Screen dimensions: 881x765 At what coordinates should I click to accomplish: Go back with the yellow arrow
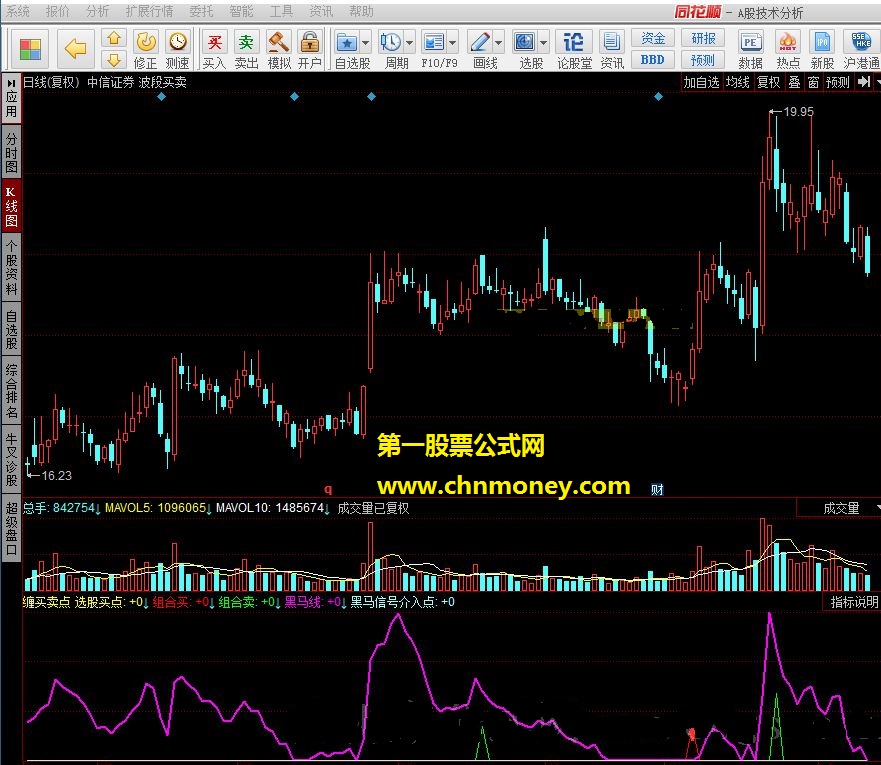[75, 49]
